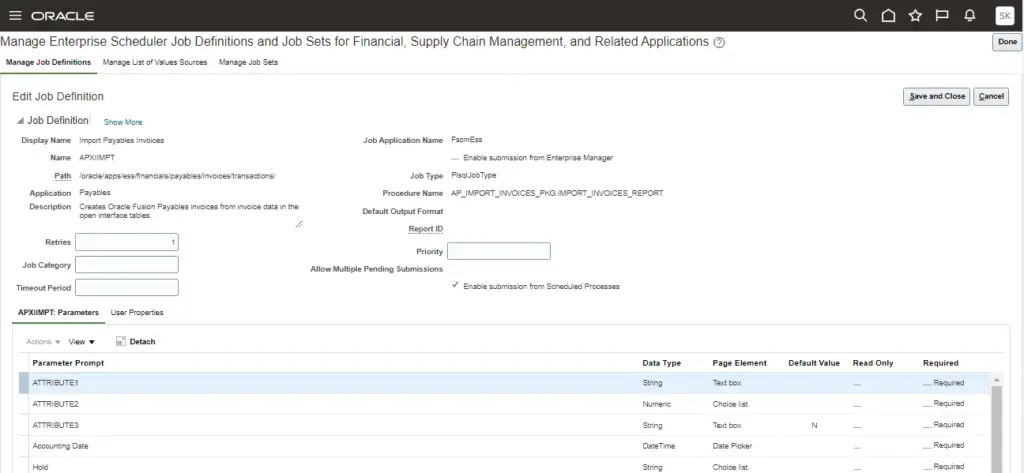The height and width of the screenshot is (473, 1024).
Task: Toggle Required checkbox for ATTRIBUTE1 row
Action: click(927, 383)
